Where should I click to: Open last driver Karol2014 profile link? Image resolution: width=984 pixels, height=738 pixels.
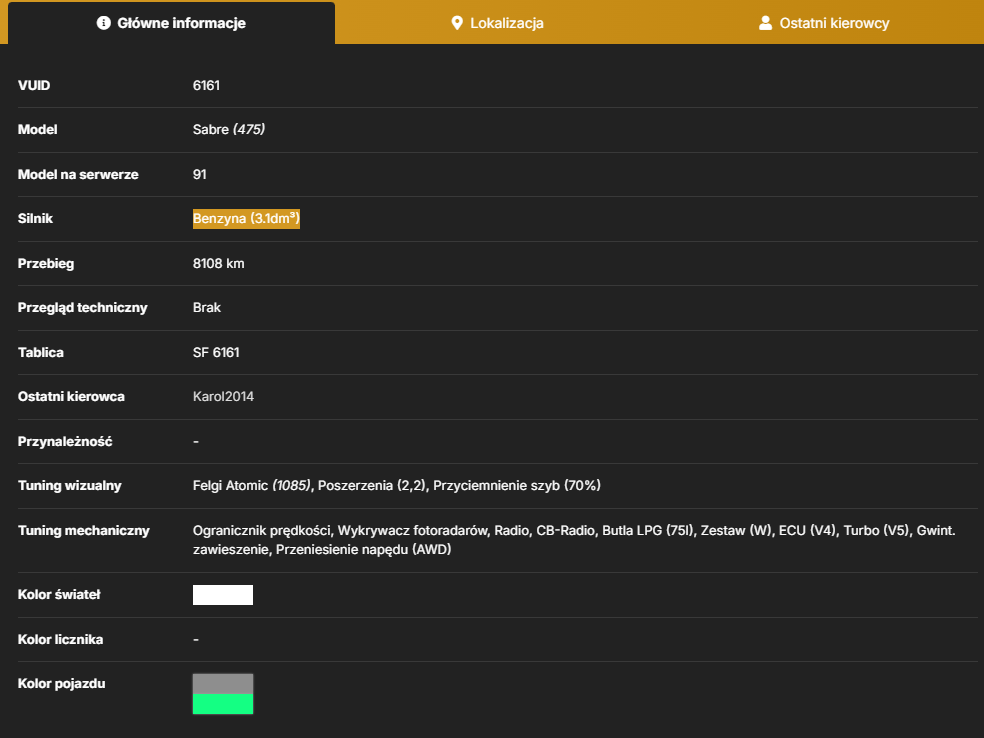click(x=223, y=397)
